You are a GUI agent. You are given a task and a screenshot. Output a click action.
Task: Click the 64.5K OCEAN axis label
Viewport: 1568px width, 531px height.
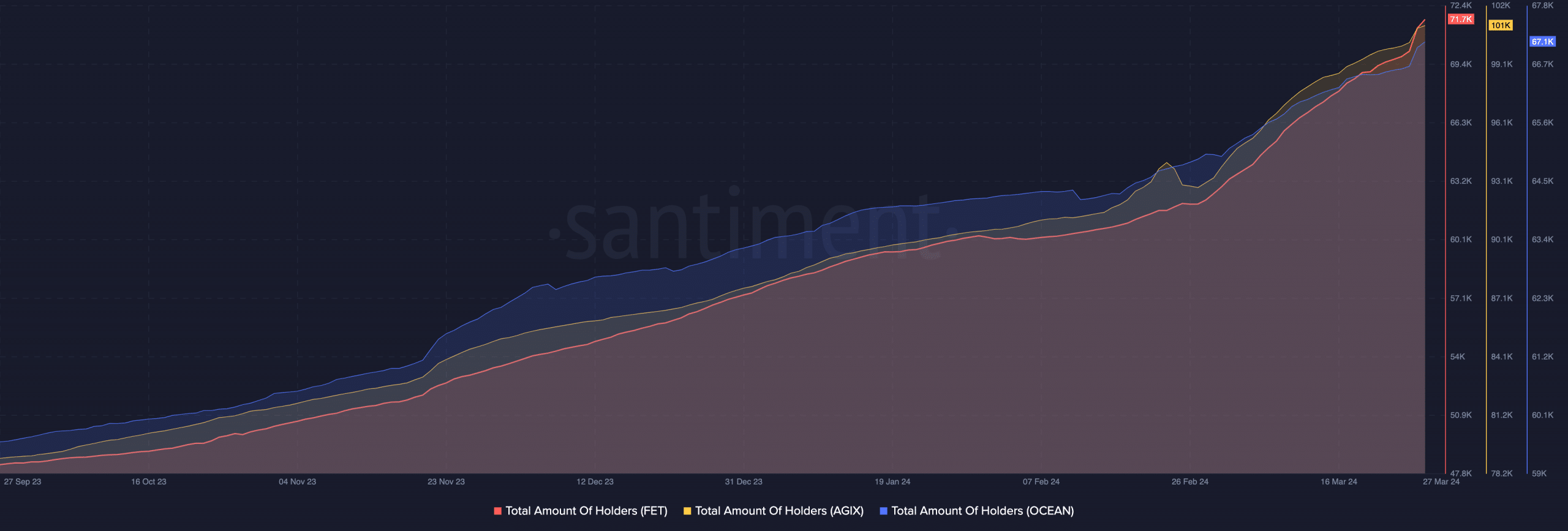click(1543, 181)
